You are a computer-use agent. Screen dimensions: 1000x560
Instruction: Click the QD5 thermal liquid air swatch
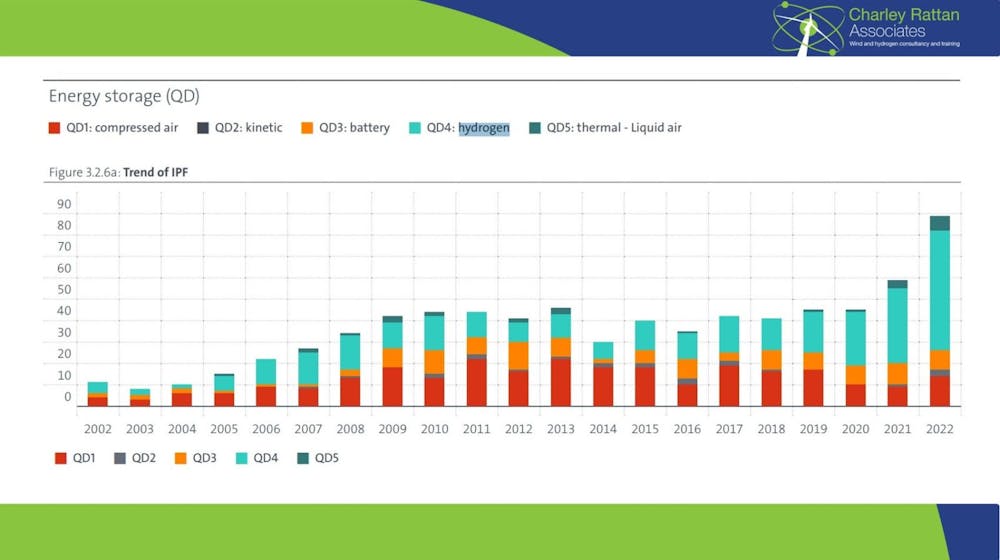pyautogui.click(x=534, y=128)
